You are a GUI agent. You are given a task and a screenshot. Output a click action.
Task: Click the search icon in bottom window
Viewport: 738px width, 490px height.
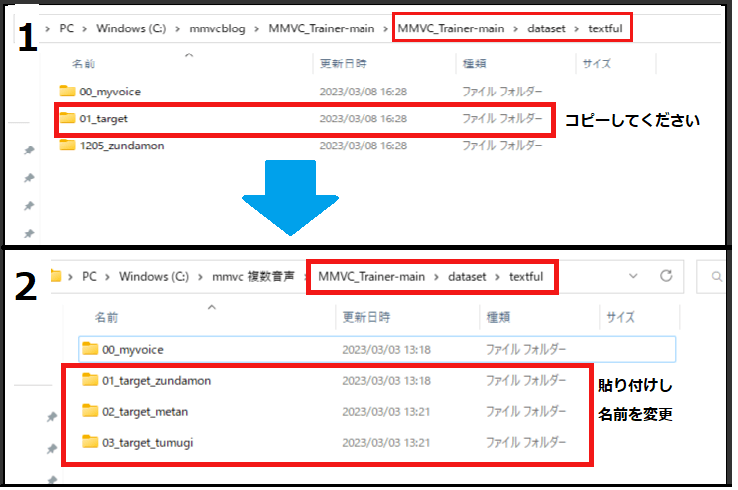click(x=716, y=276)
